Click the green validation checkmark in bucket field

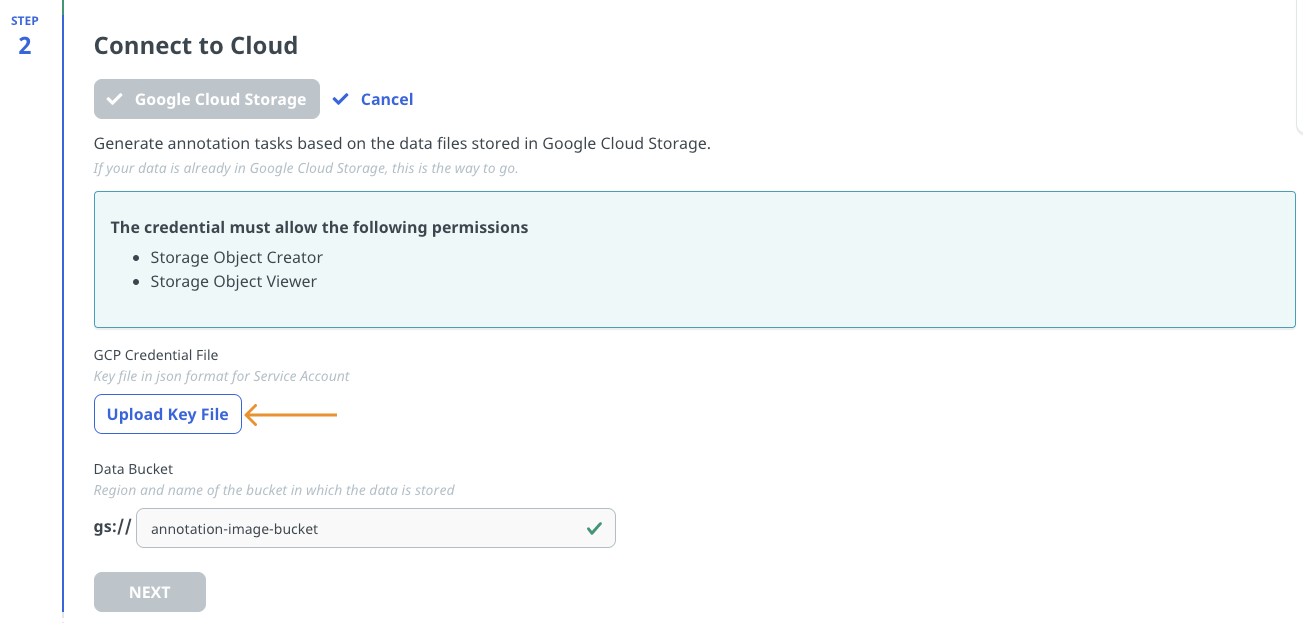click(x=594, y=528)
